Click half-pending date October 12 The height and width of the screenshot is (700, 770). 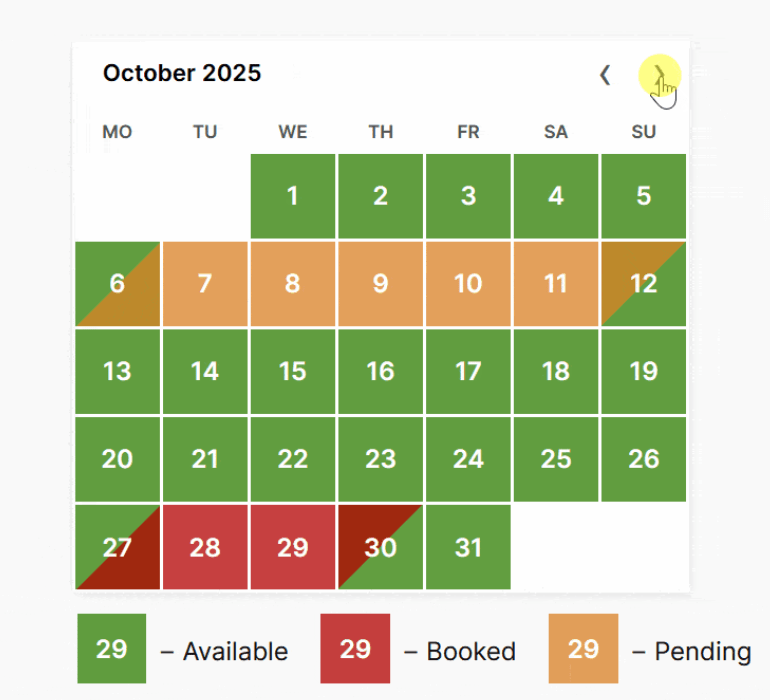coord(643,283)
